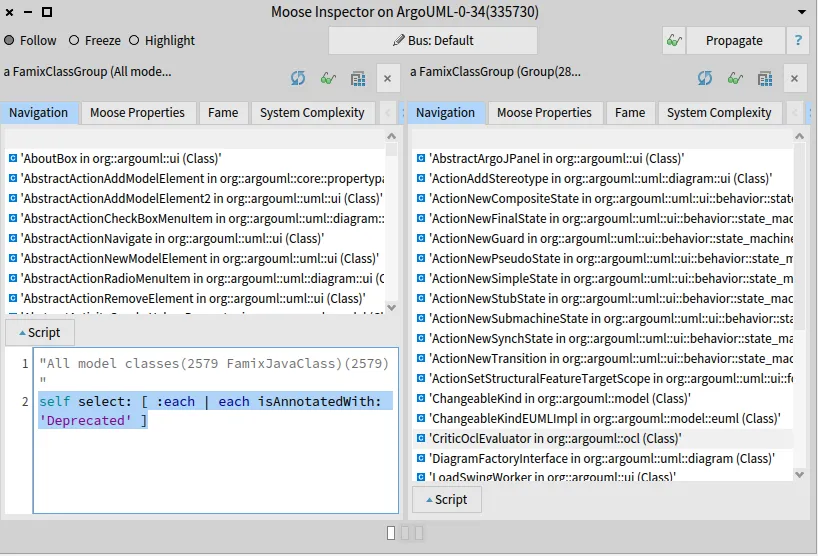
Task: Browse right pane with table icon
Action: 765,79
